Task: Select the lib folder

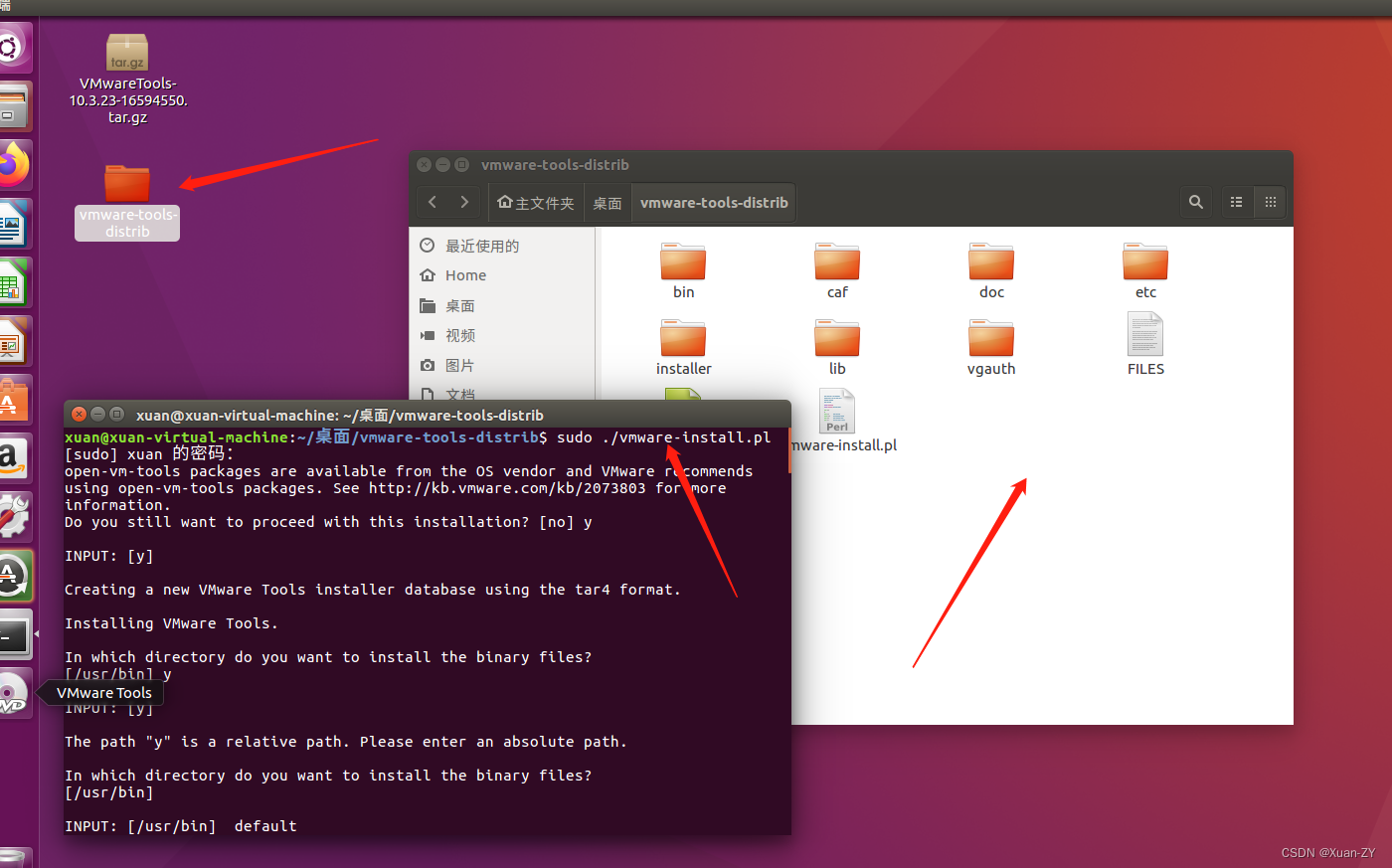Action: click(x=837, y=347)
